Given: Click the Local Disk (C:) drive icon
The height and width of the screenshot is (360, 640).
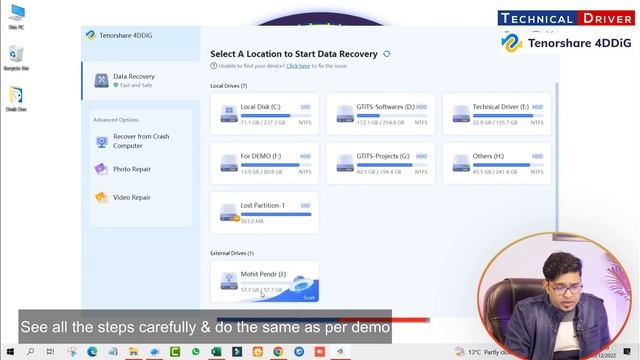Looking at the screenshot, I should [x=229, y=114].
